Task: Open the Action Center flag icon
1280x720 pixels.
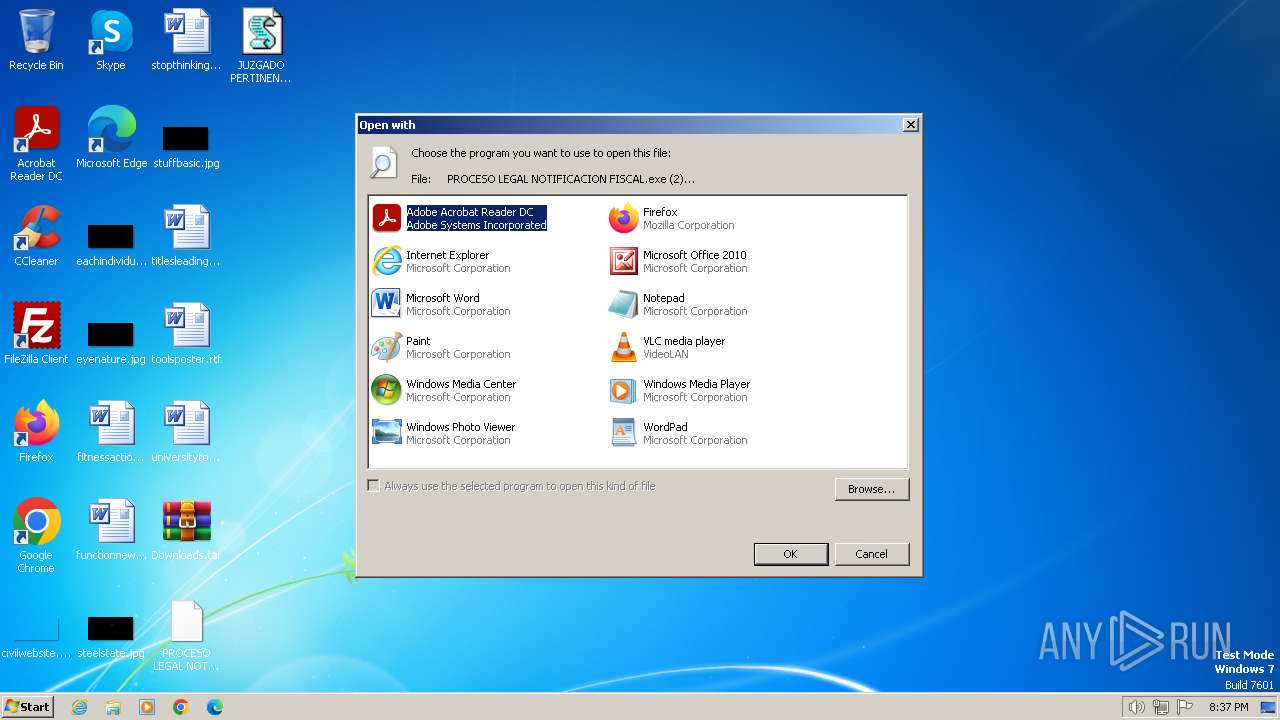Action: 1185,707
